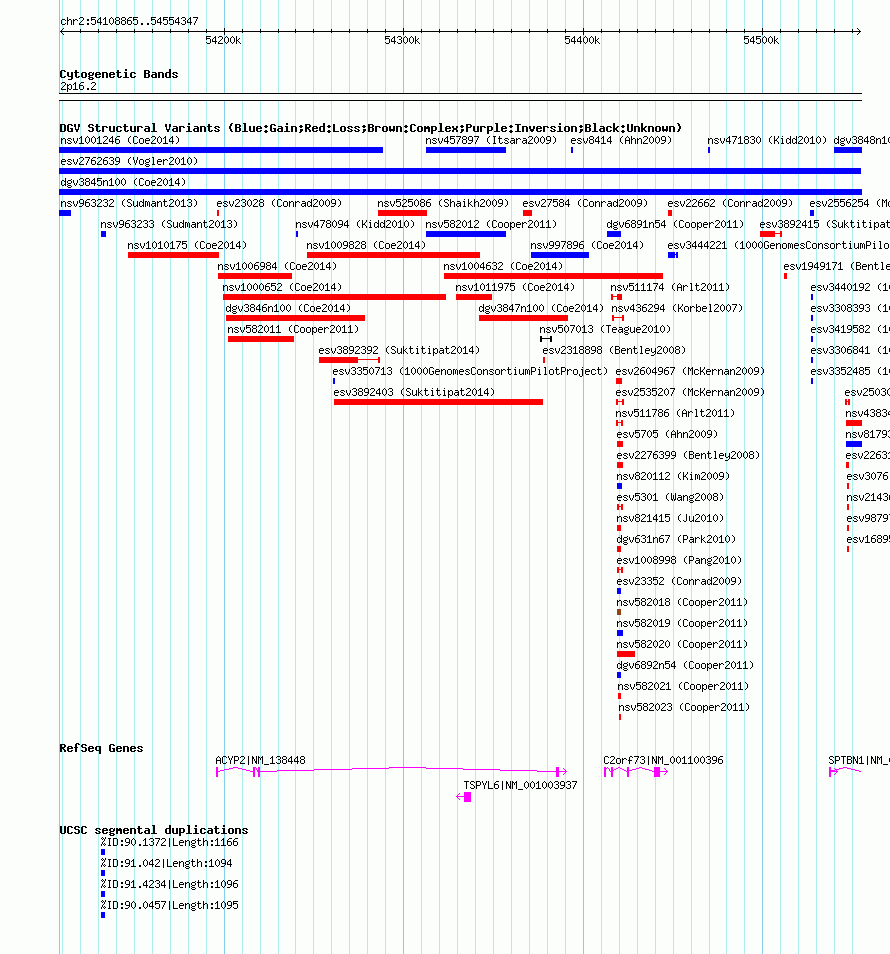This screenshot has height=954, width=890.
Task: Click the nsv1010175 (Coe2014) red bar
Action: point(173,255)
